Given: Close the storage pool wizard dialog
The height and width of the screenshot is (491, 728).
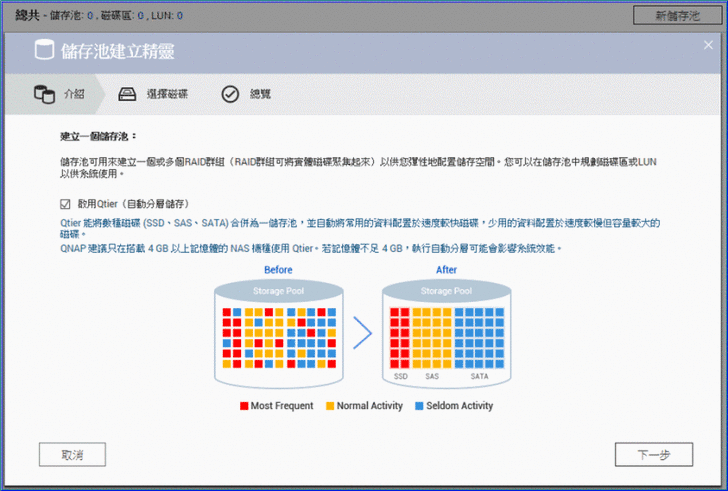Looking at the screenshot, I should (x=708, y=45).
